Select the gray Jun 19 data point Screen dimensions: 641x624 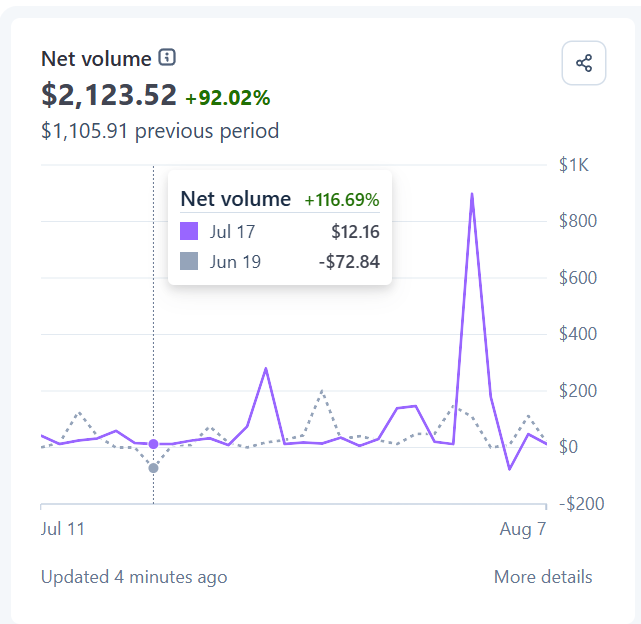(x=153, y=468)
